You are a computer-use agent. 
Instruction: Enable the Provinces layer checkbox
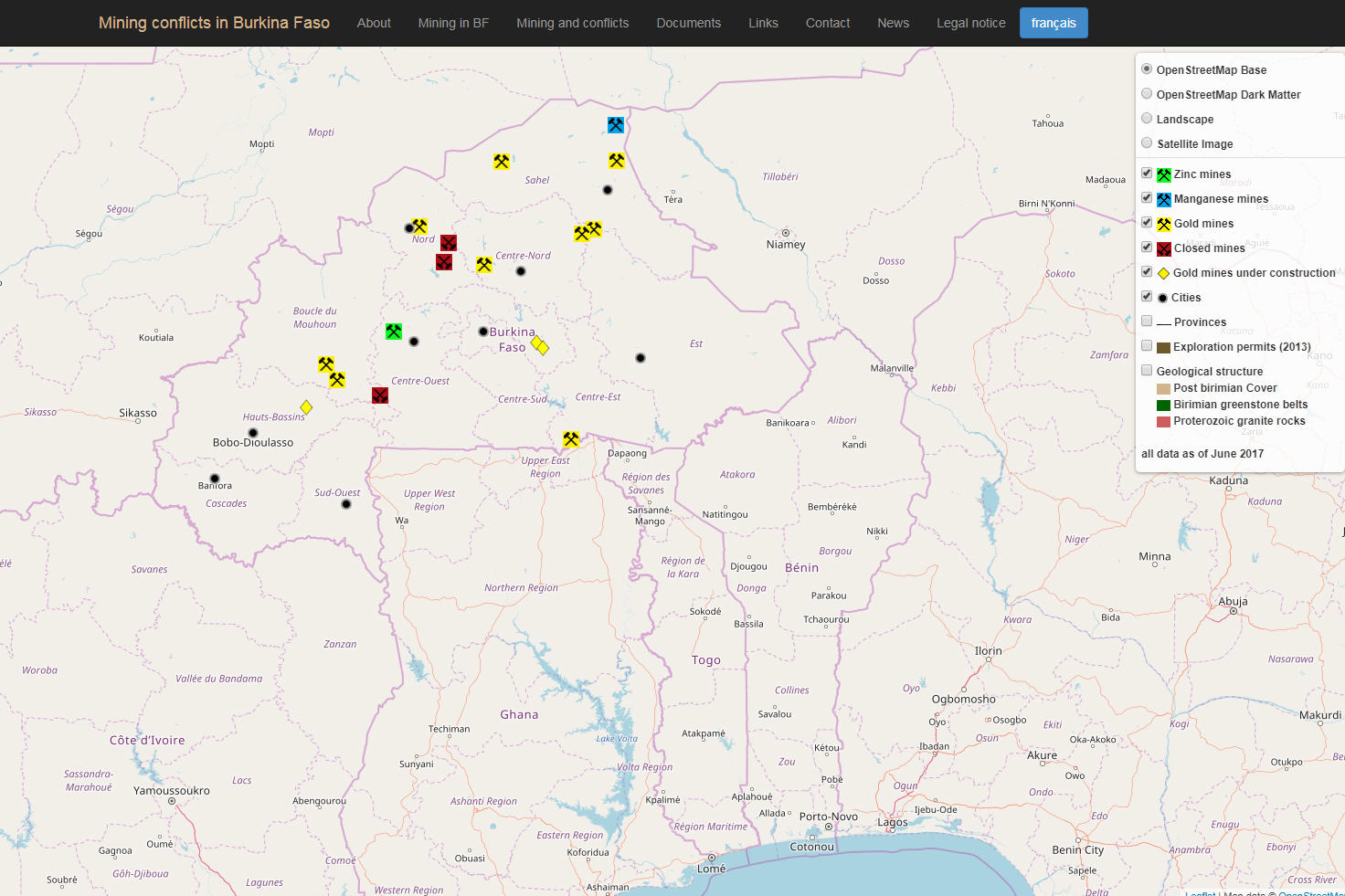pyautogui.click(x=1147, y=322)
